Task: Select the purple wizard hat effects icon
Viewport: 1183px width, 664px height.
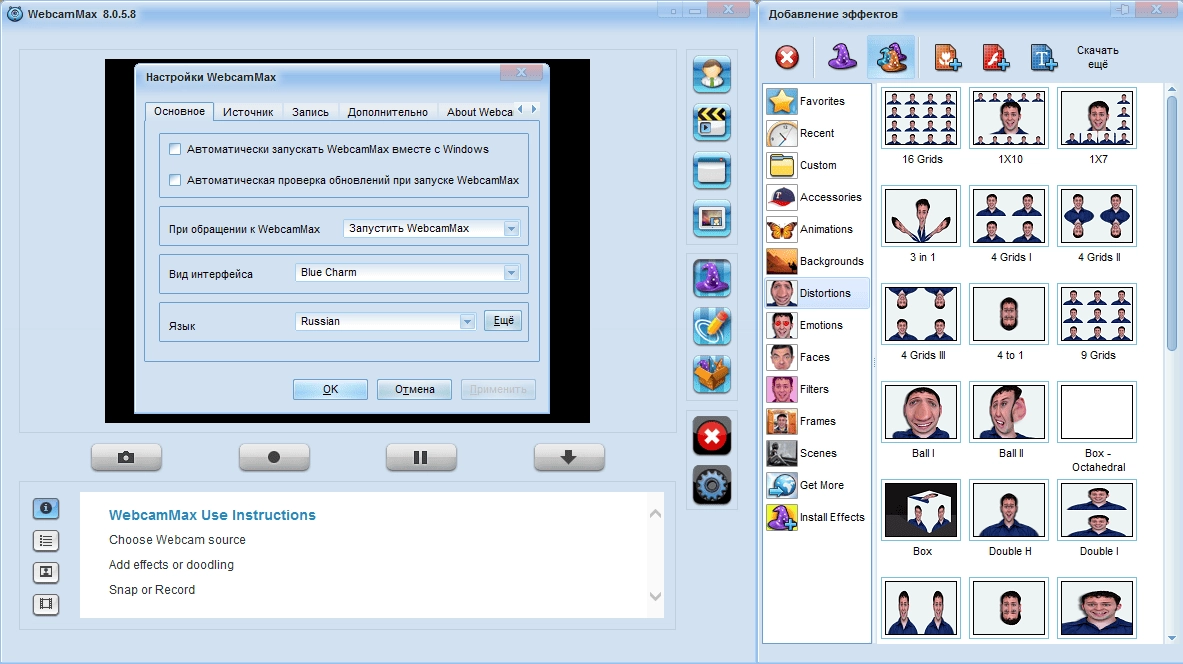Action: pos(842,57)
